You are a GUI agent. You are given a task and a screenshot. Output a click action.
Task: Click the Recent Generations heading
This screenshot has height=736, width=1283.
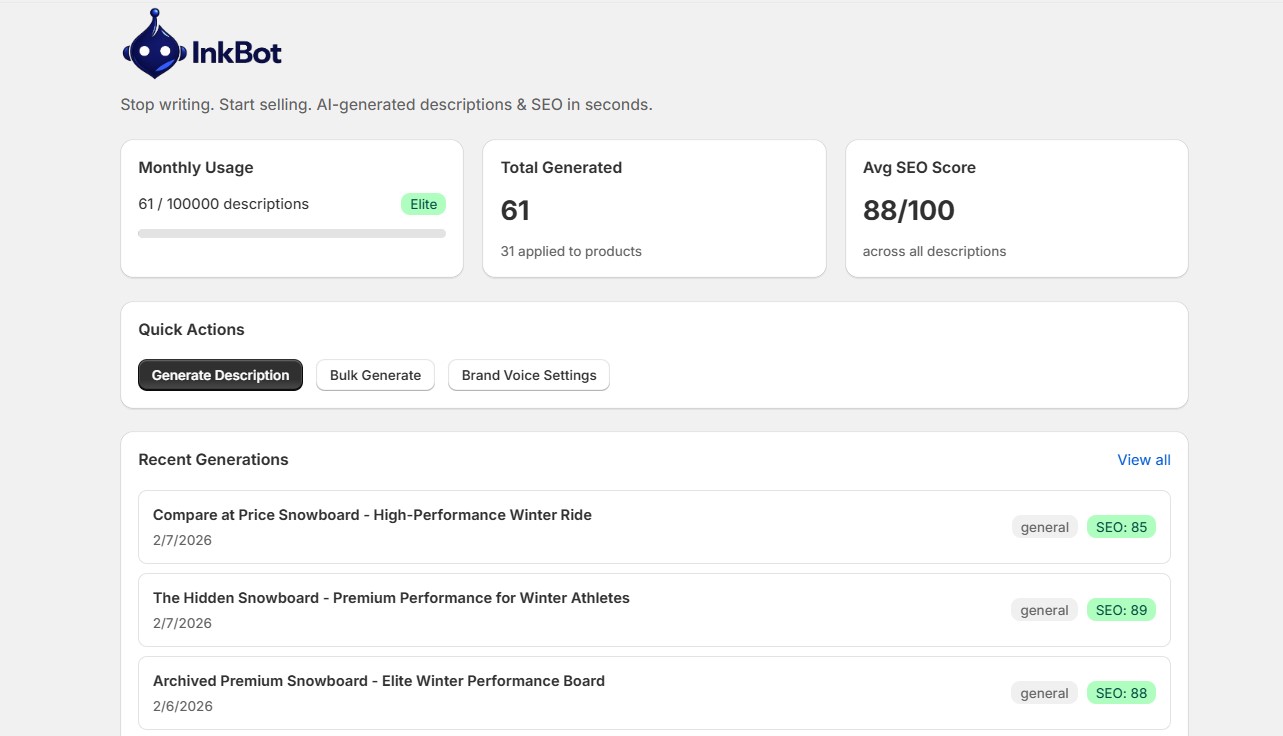213,459
